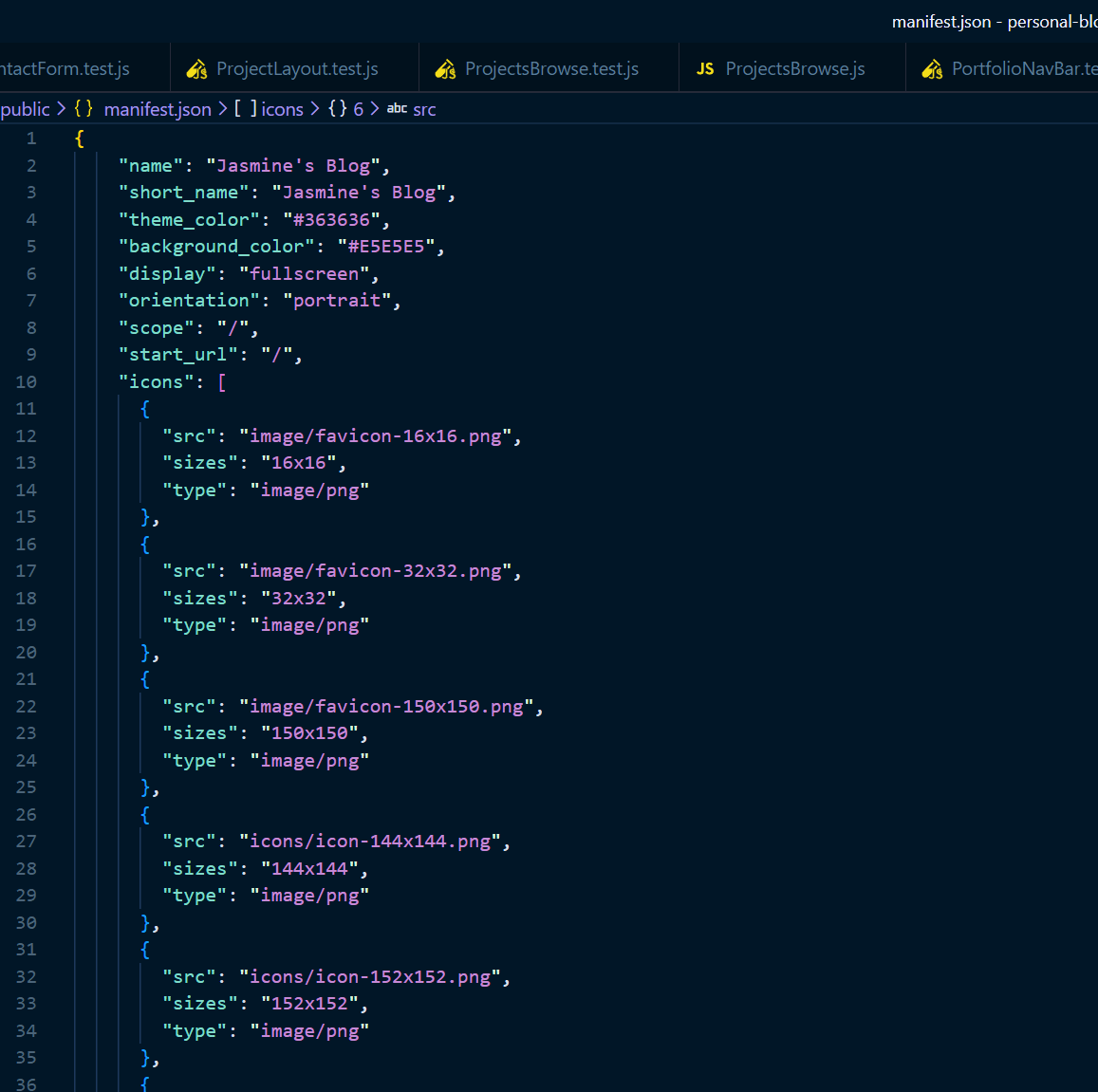Screen dimensions: 1098x1092
Task: Place cursor in "fullscreen" display value
Action: click(304, 274)
